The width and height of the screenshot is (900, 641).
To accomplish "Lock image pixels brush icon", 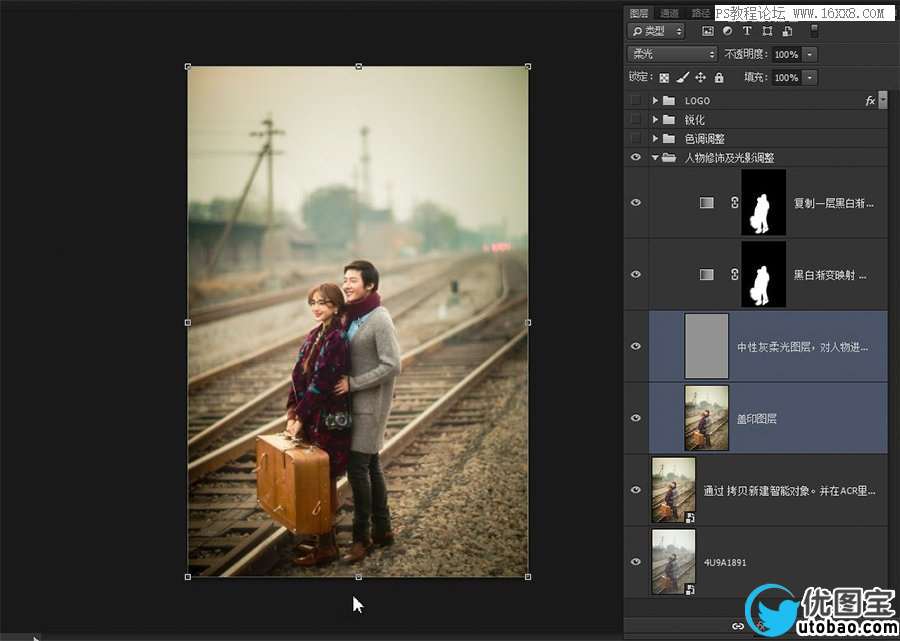I will pyautogui.click(x=682, y=78).
